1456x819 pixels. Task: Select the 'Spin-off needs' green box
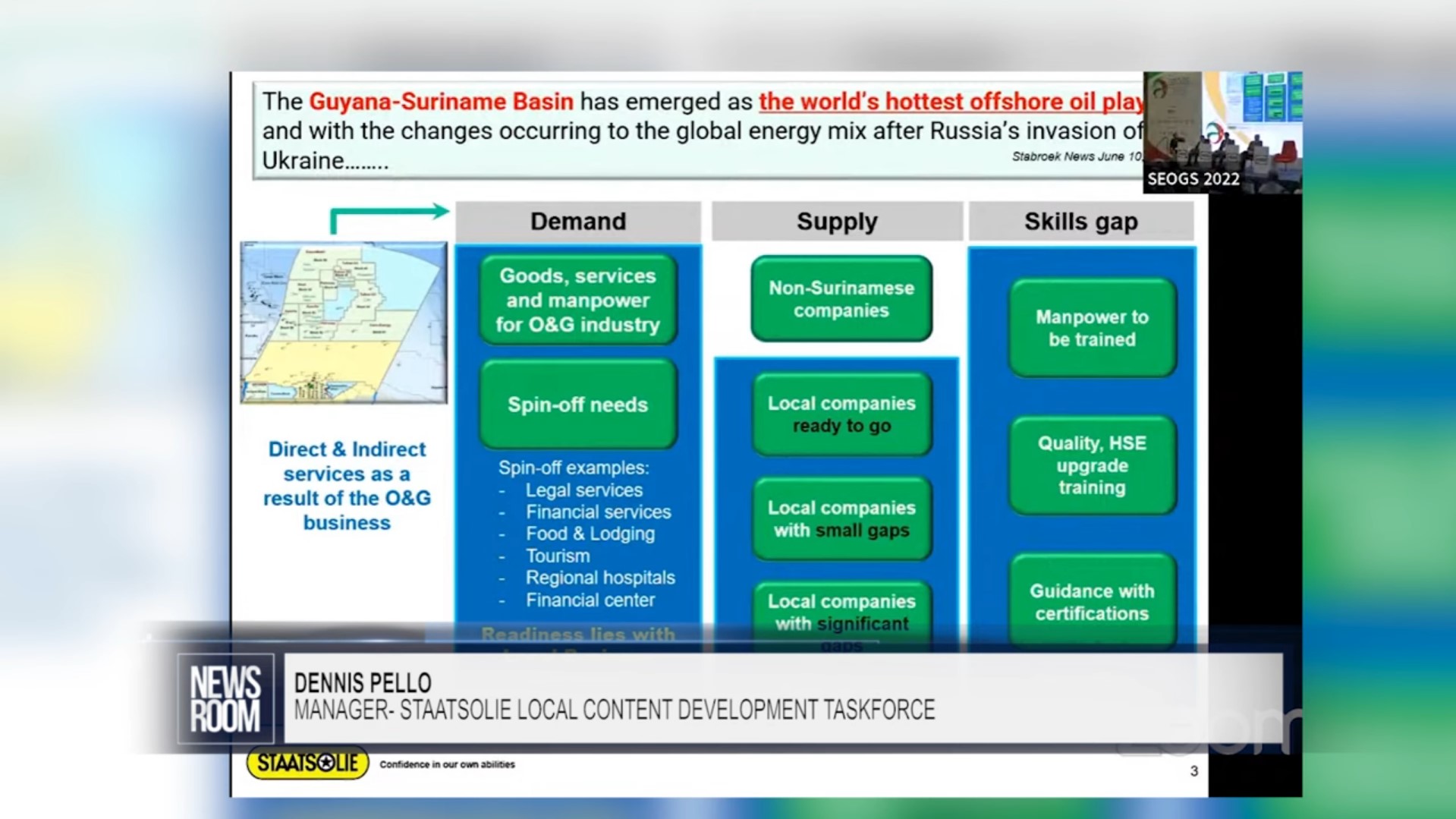(578, 405)
